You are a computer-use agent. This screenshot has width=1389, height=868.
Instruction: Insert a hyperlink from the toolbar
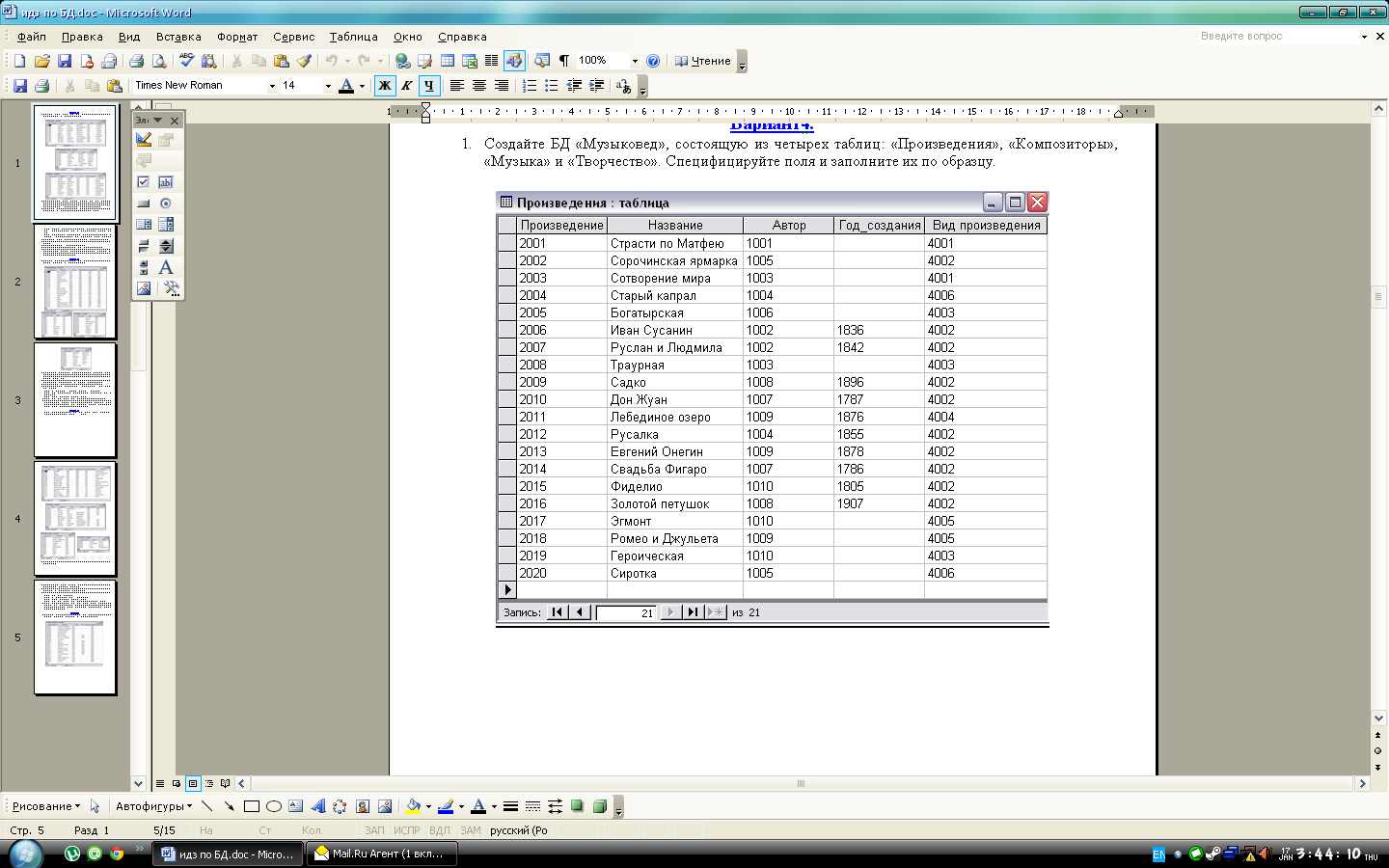403,61
